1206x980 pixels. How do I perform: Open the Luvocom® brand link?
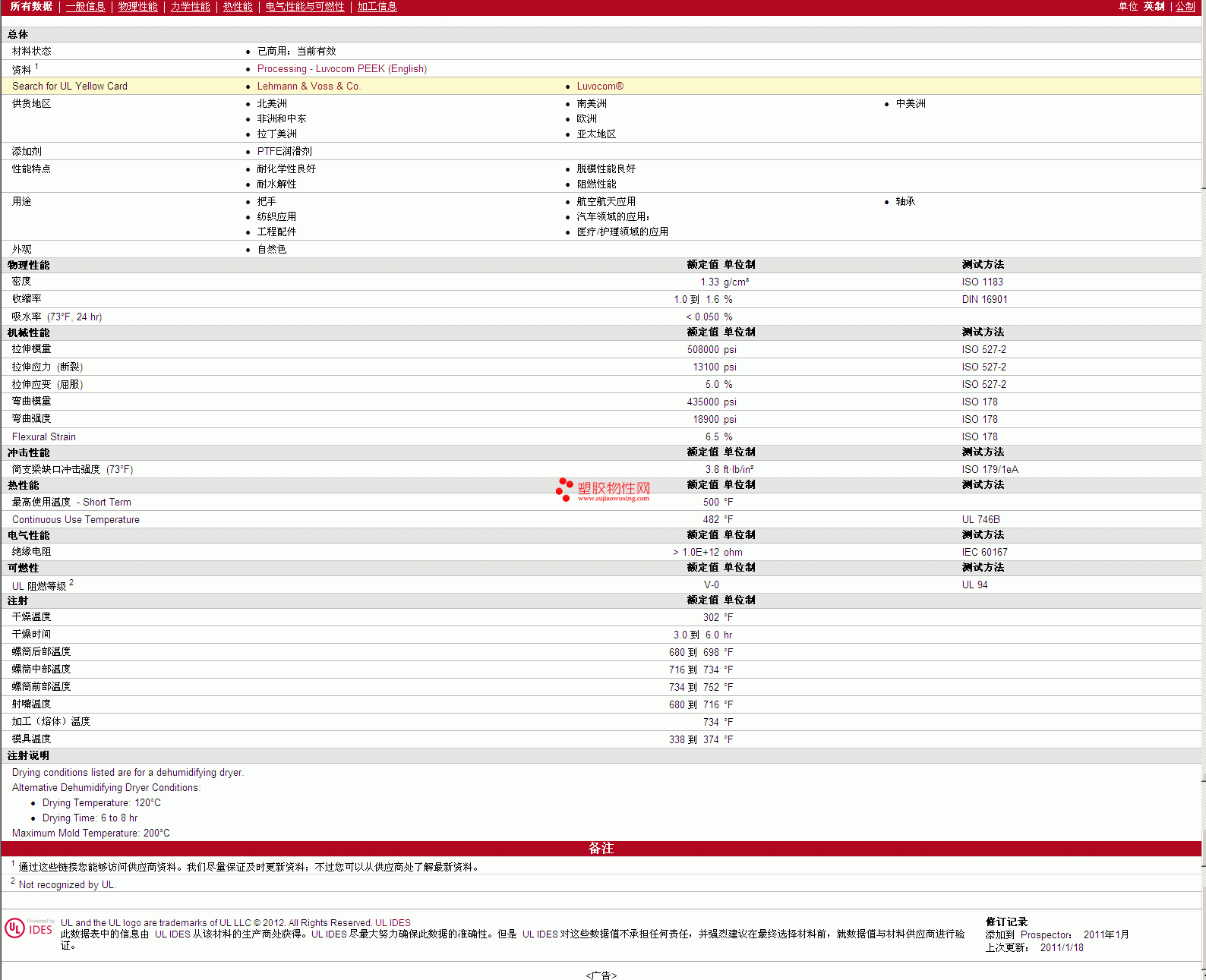click(x=600, y=87)
